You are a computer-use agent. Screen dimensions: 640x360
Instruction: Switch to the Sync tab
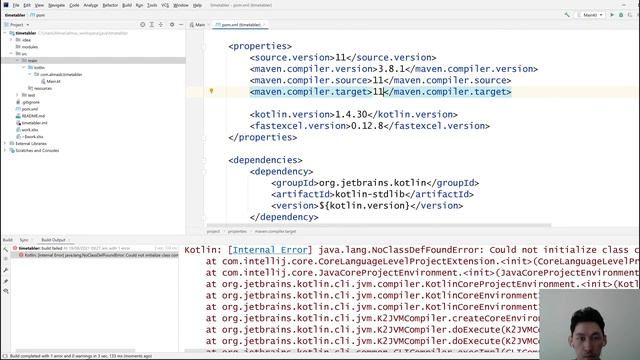click(x=24, y=240)
